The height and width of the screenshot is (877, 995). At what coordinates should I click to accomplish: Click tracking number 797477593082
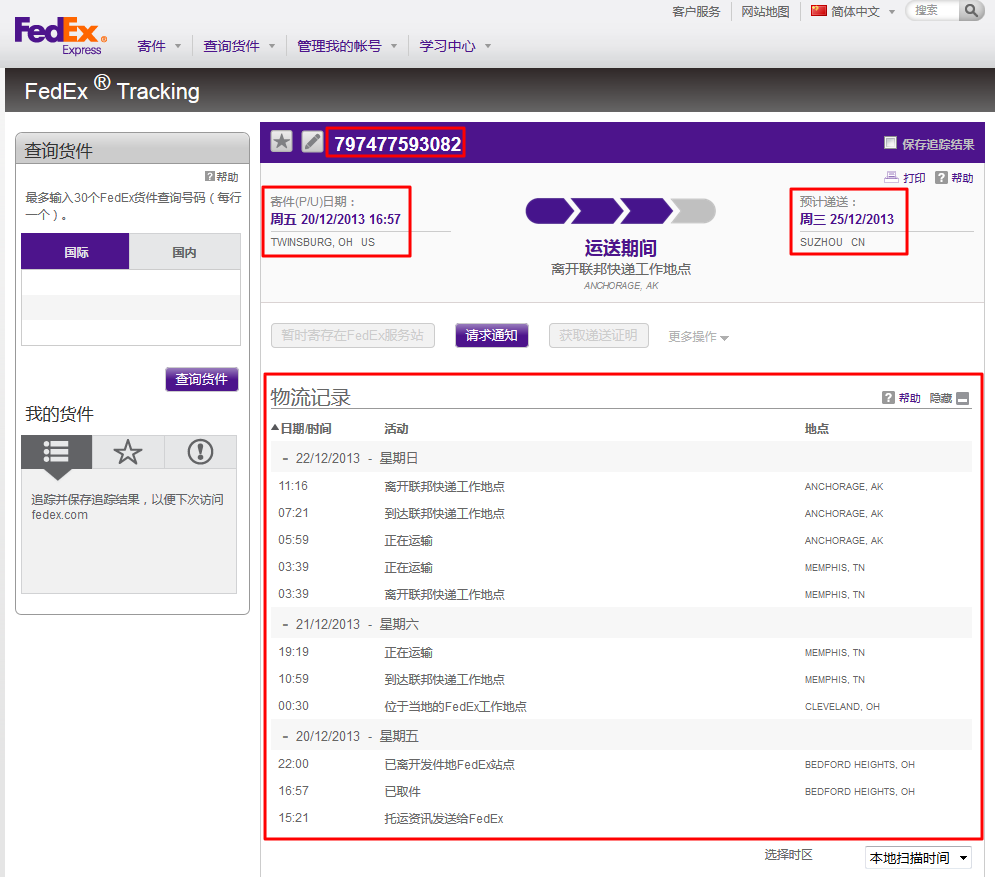(x=398, y=143)
